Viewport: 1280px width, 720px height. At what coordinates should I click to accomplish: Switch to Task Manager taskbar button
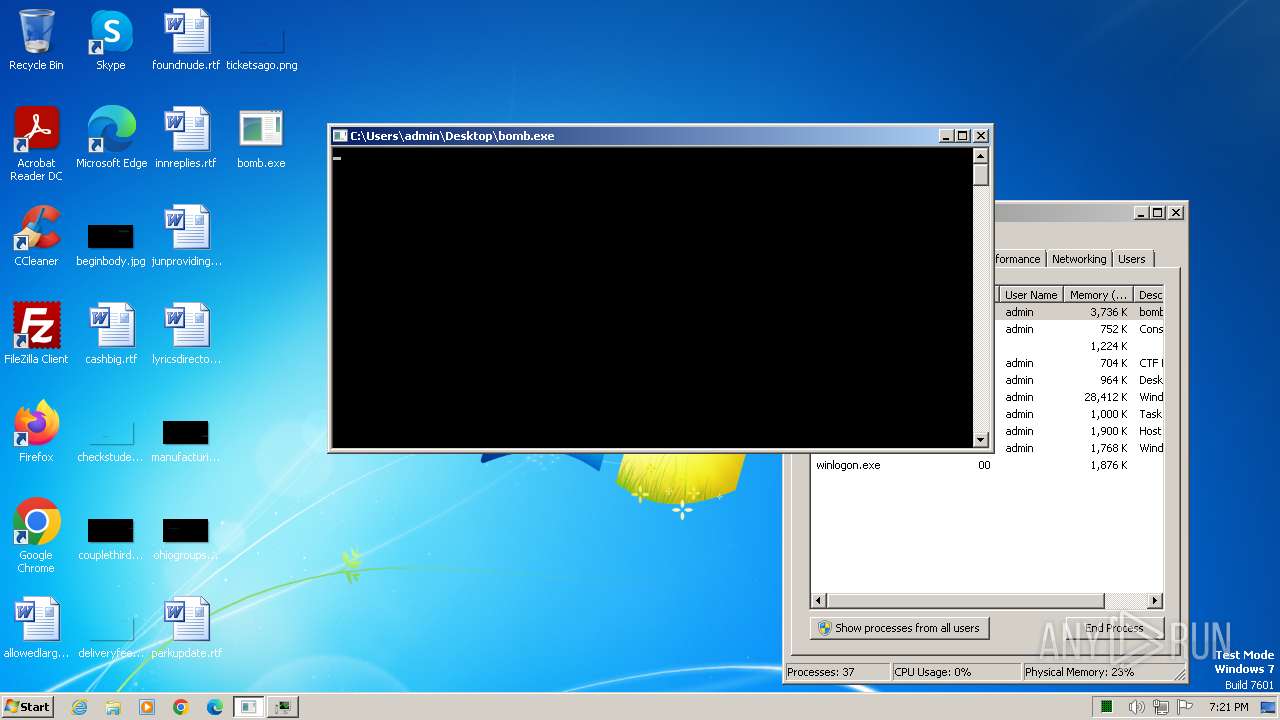pos(283,707)
